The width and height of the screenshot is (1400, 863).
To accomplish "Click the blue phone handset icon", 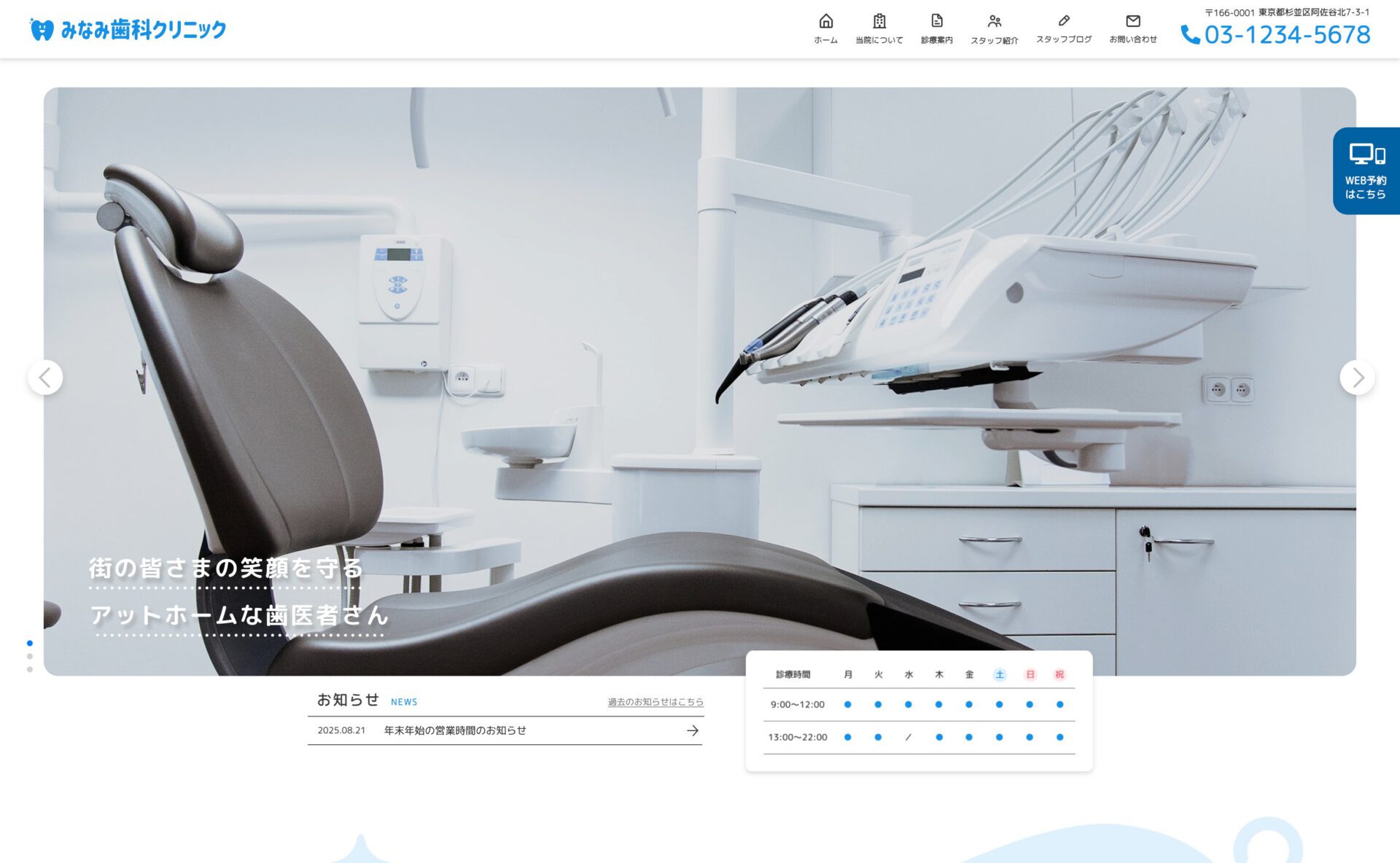I will coord(1190,35).
